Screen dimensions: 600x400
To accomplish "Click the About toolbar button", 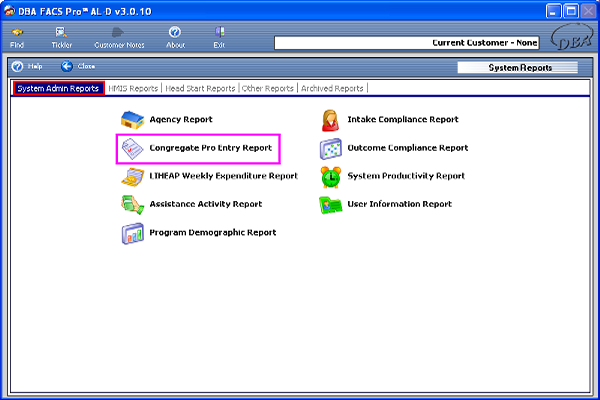I will 175,38.
